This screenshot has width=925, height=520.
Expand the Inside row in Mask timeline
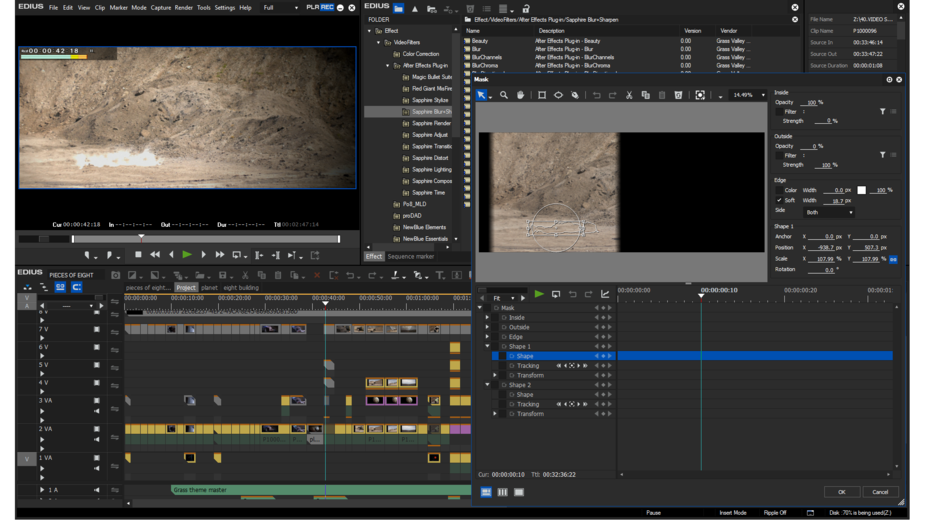click(x=487, y=318)
